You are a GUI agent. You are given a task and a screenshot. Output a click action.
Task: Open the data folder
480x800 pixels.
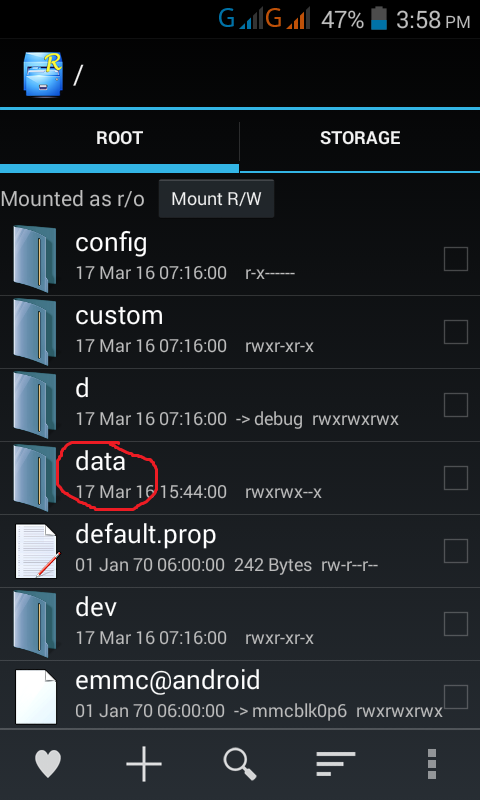(x=240, y=478)
